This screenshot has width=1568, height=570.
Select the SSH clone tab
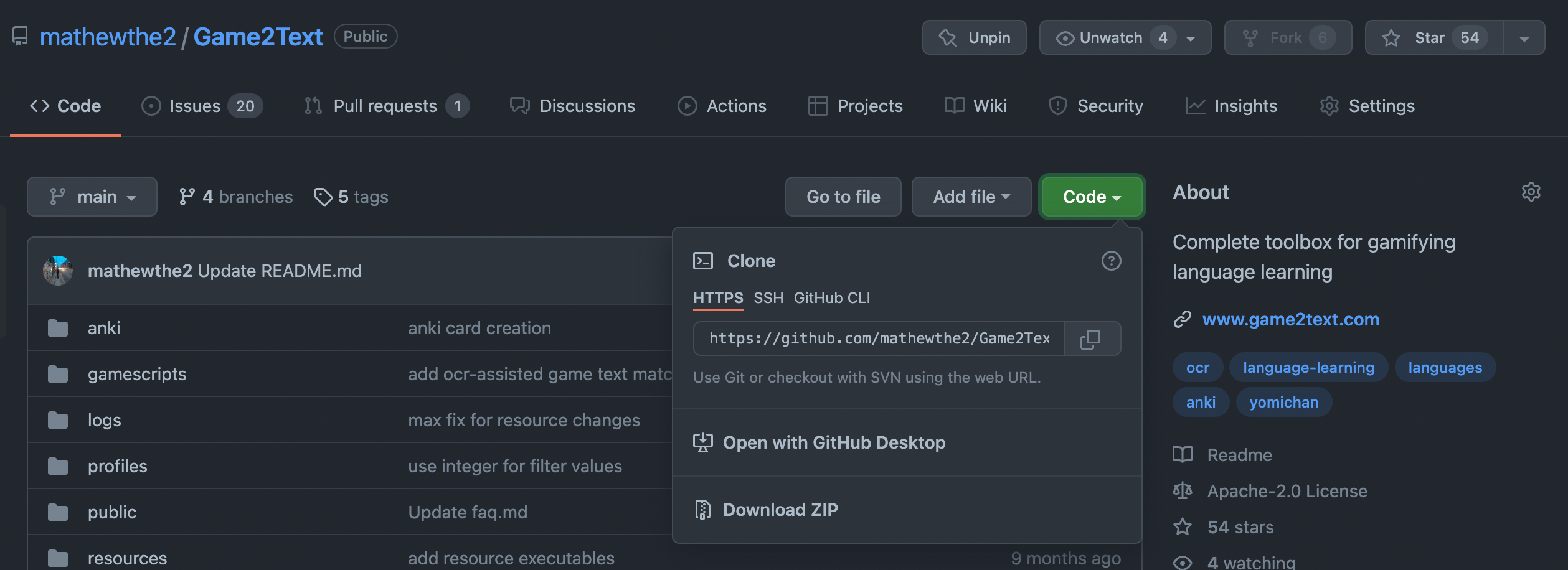click(768, 298)
